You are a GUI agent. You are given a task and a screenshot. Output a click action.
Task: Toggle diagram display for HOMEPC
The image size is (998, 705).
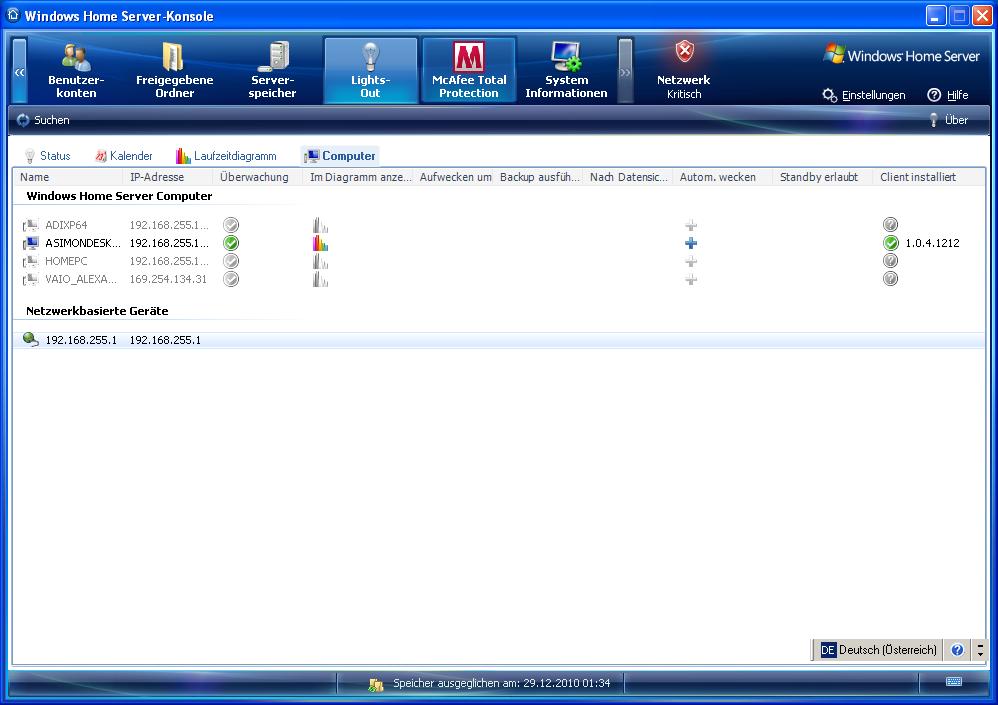(x=320, y=261)
